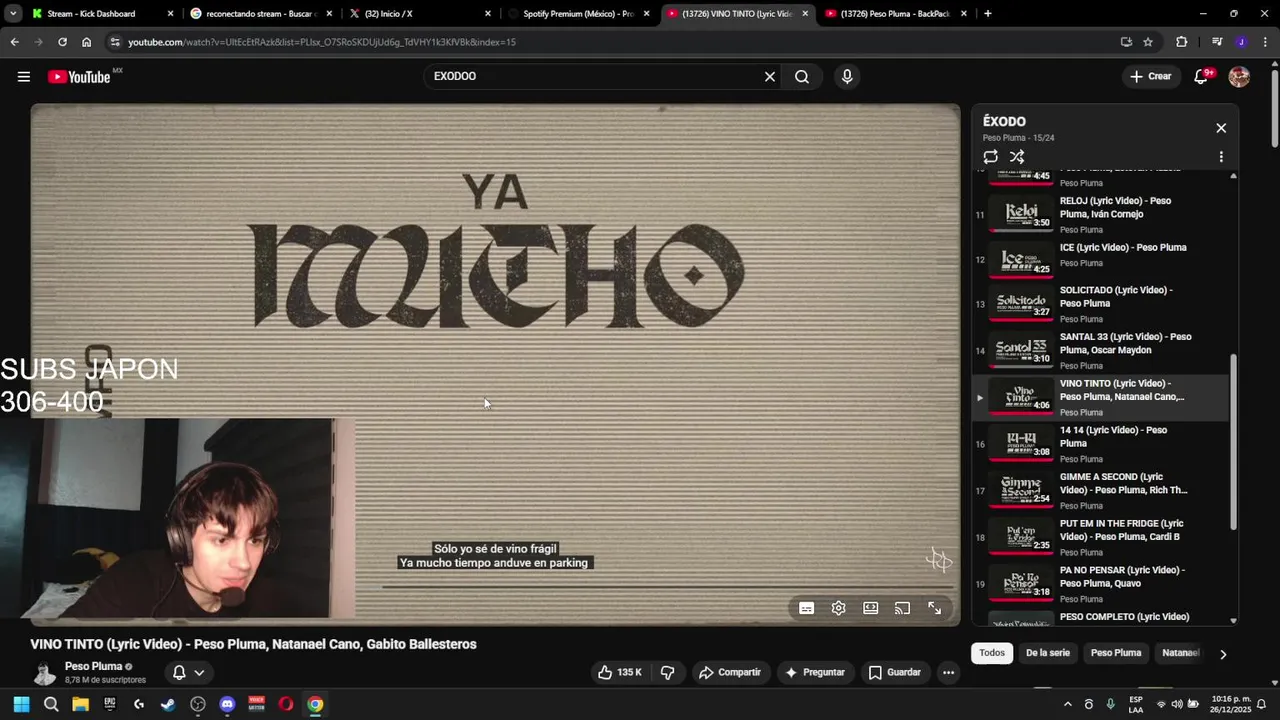Reload the page
Viewport: 1280px width, 720px height.
(62, 42)
